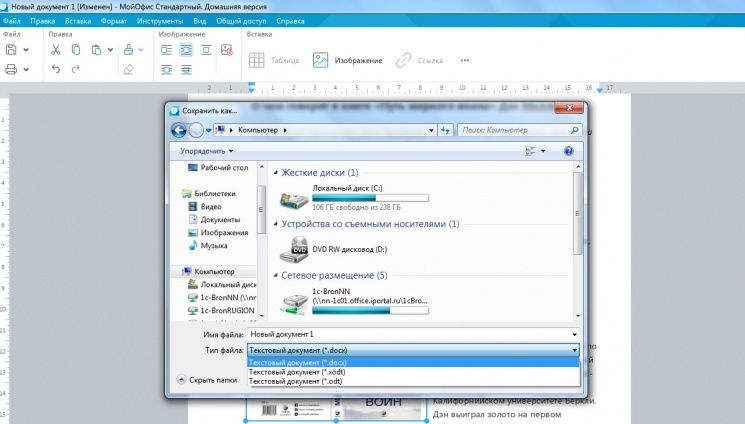Click the Cut scissors icon
This screenshot has width=745, height=424.
coord(56,49)
